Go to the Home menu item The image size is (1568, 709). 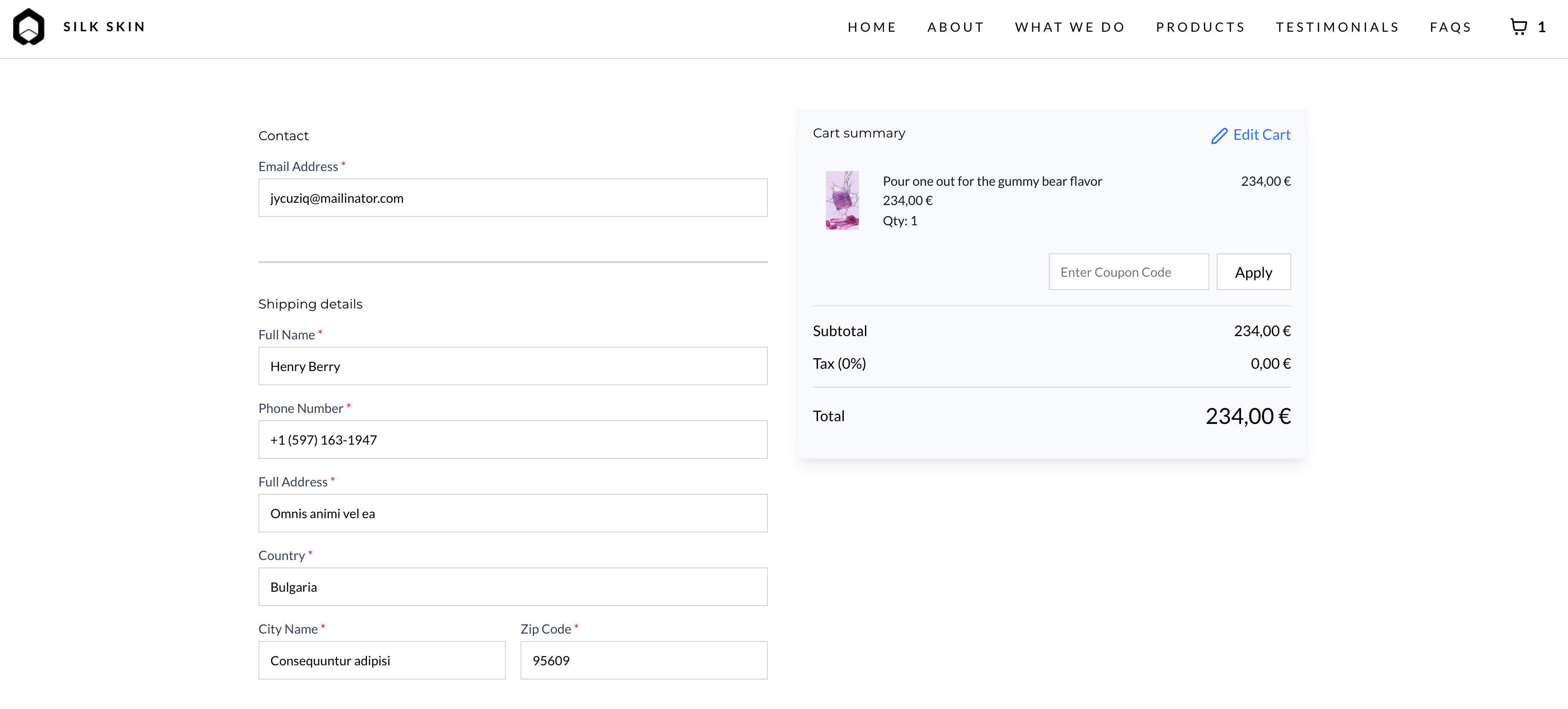pos(872,28)
